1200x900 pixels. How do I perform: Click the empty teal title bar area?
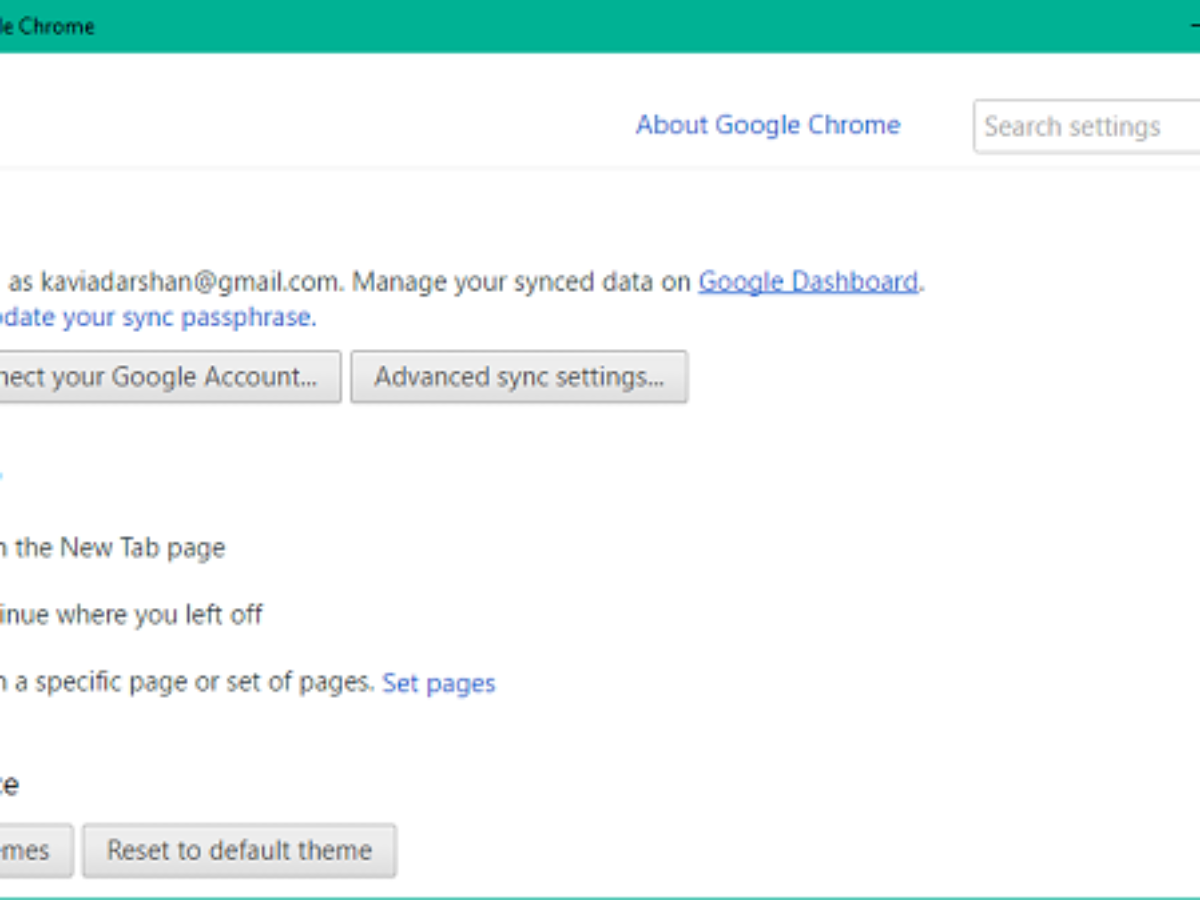(x=600, y=26)
